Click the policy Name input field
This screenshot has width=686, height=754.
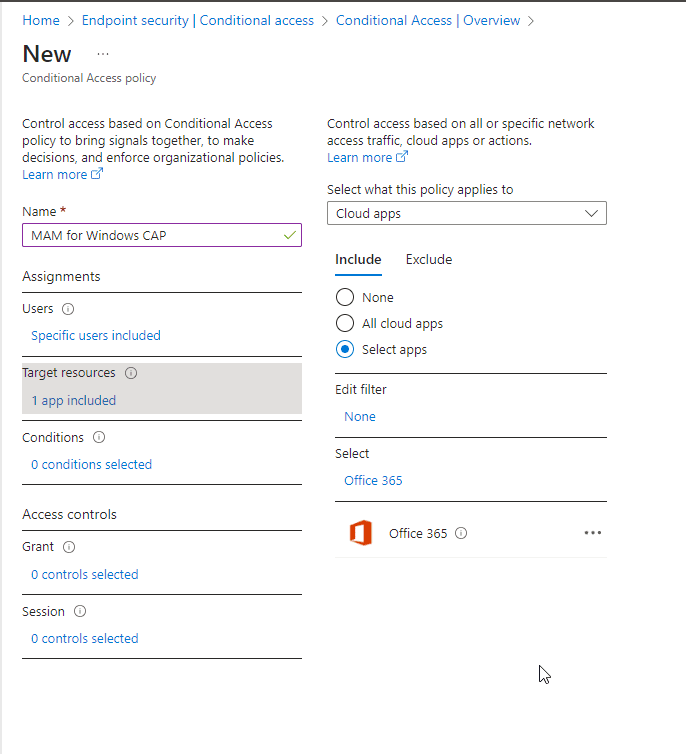(150, 235)
